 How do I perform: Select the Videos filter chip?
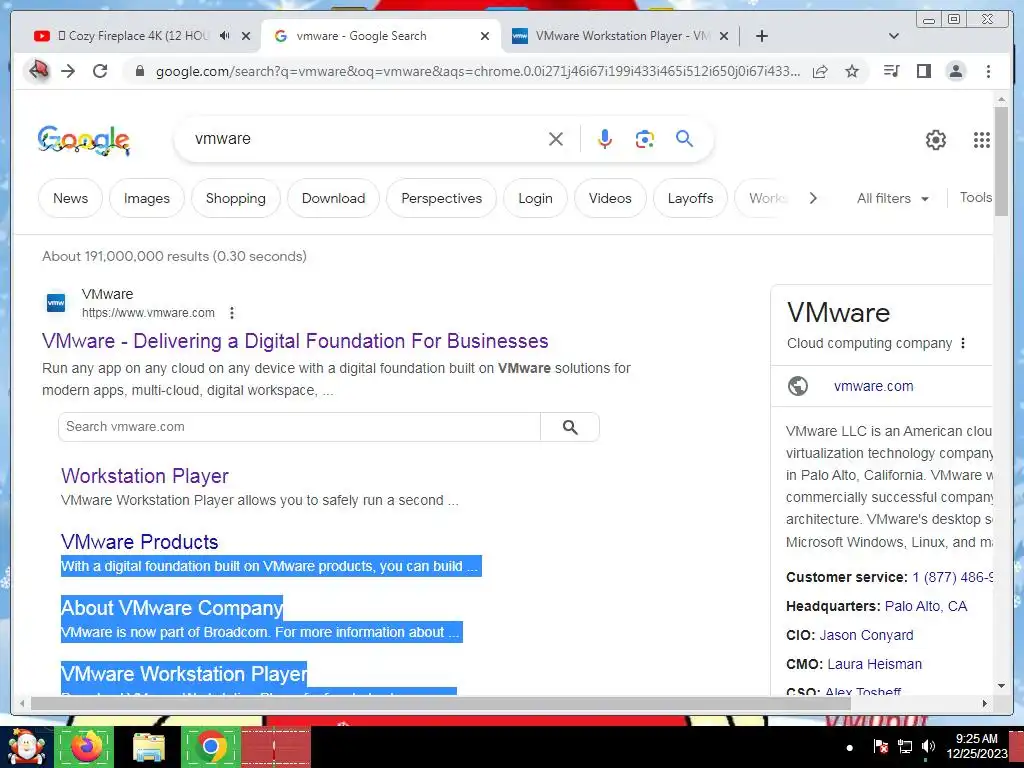pyautogui.click(x=610, y=198)
